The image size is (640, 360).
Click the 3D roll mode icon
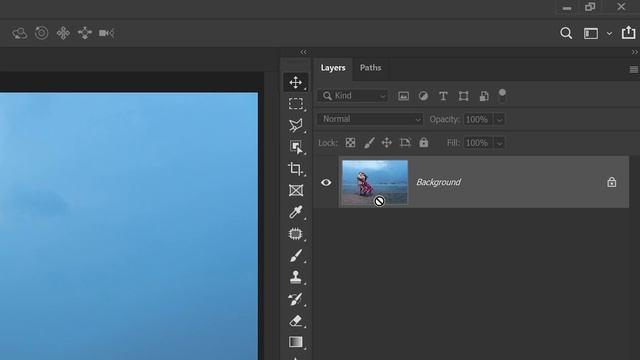[41, 33]
